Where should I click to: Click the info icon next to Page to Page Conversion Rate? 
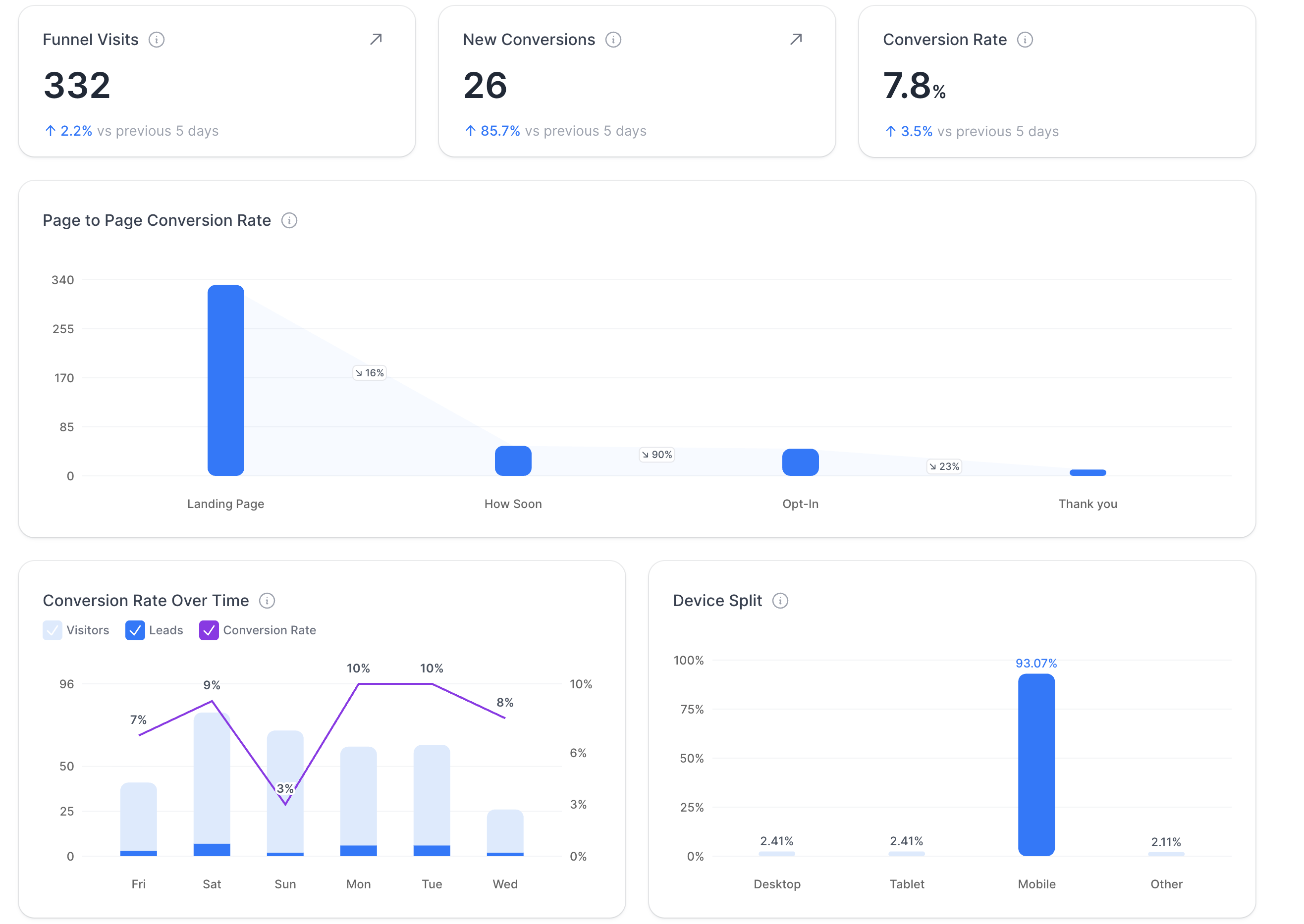tap(288, 220)
